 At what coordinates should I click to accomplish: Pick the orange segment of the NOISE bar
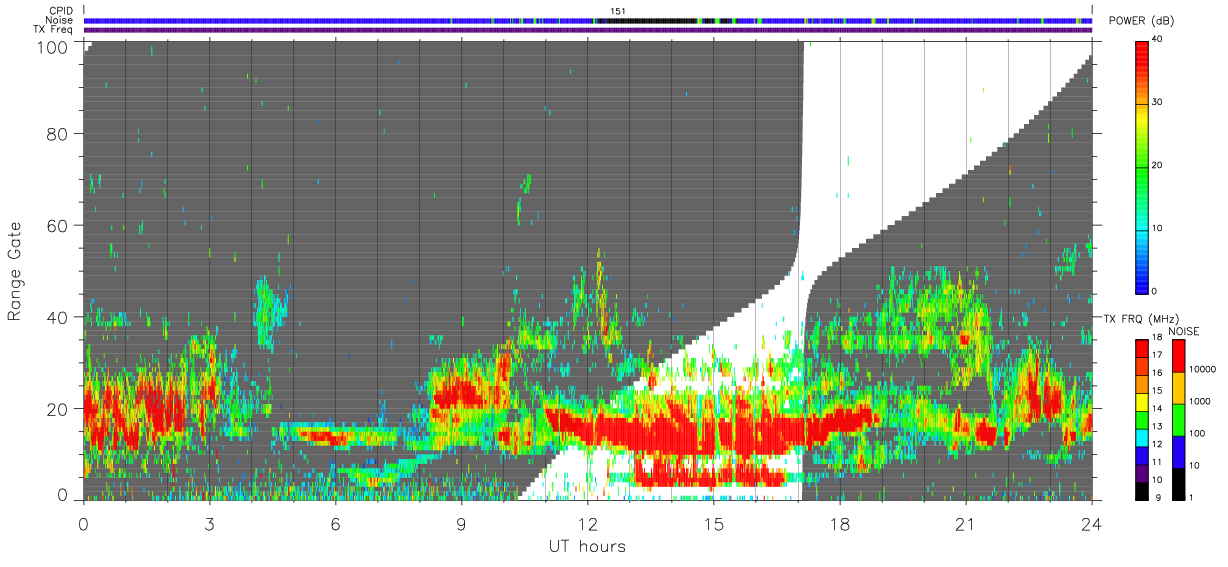(x=1177, y=388)
